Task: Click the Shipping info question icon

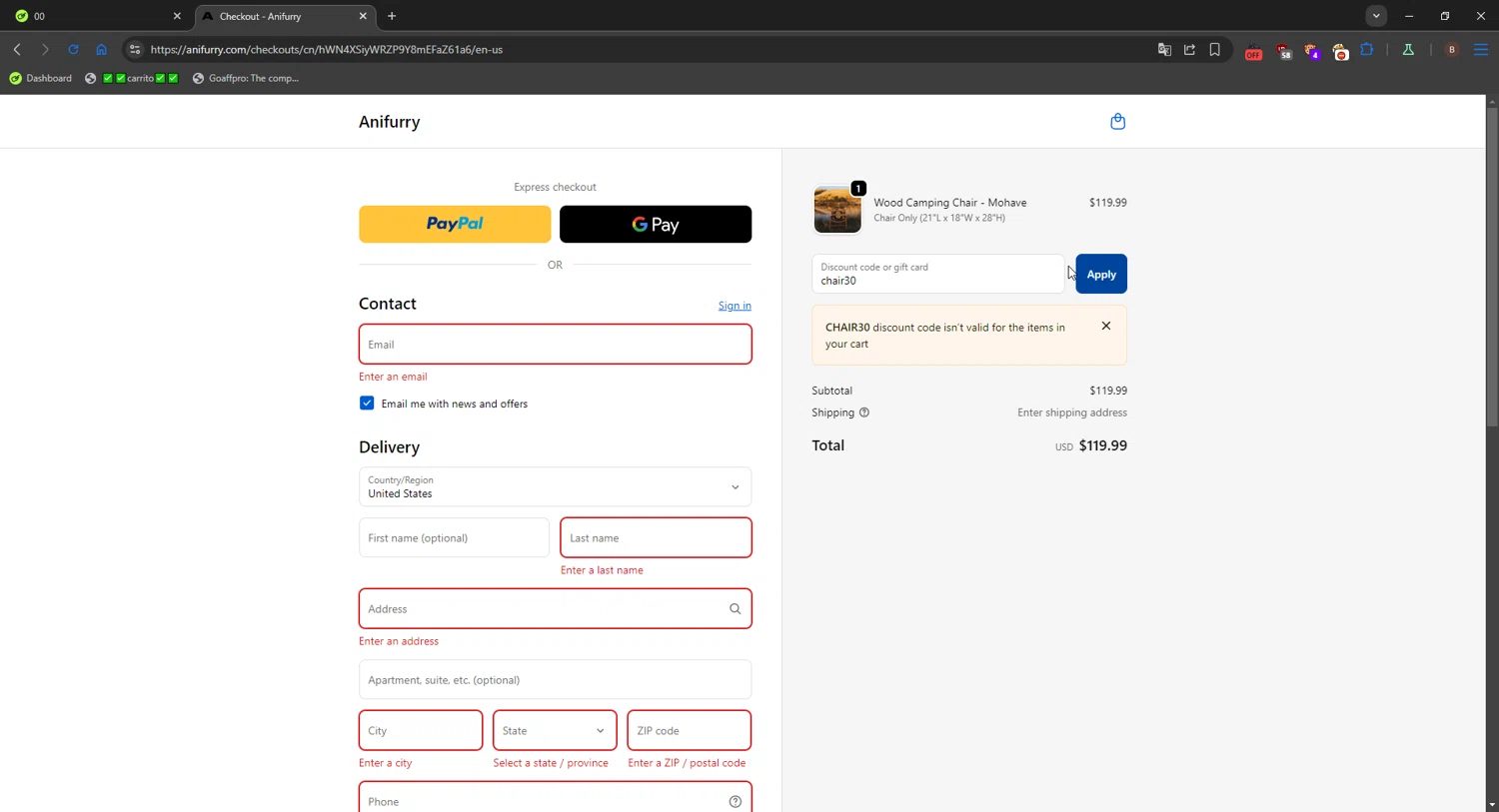Action: pyautogui.click(x=864, y=412)
